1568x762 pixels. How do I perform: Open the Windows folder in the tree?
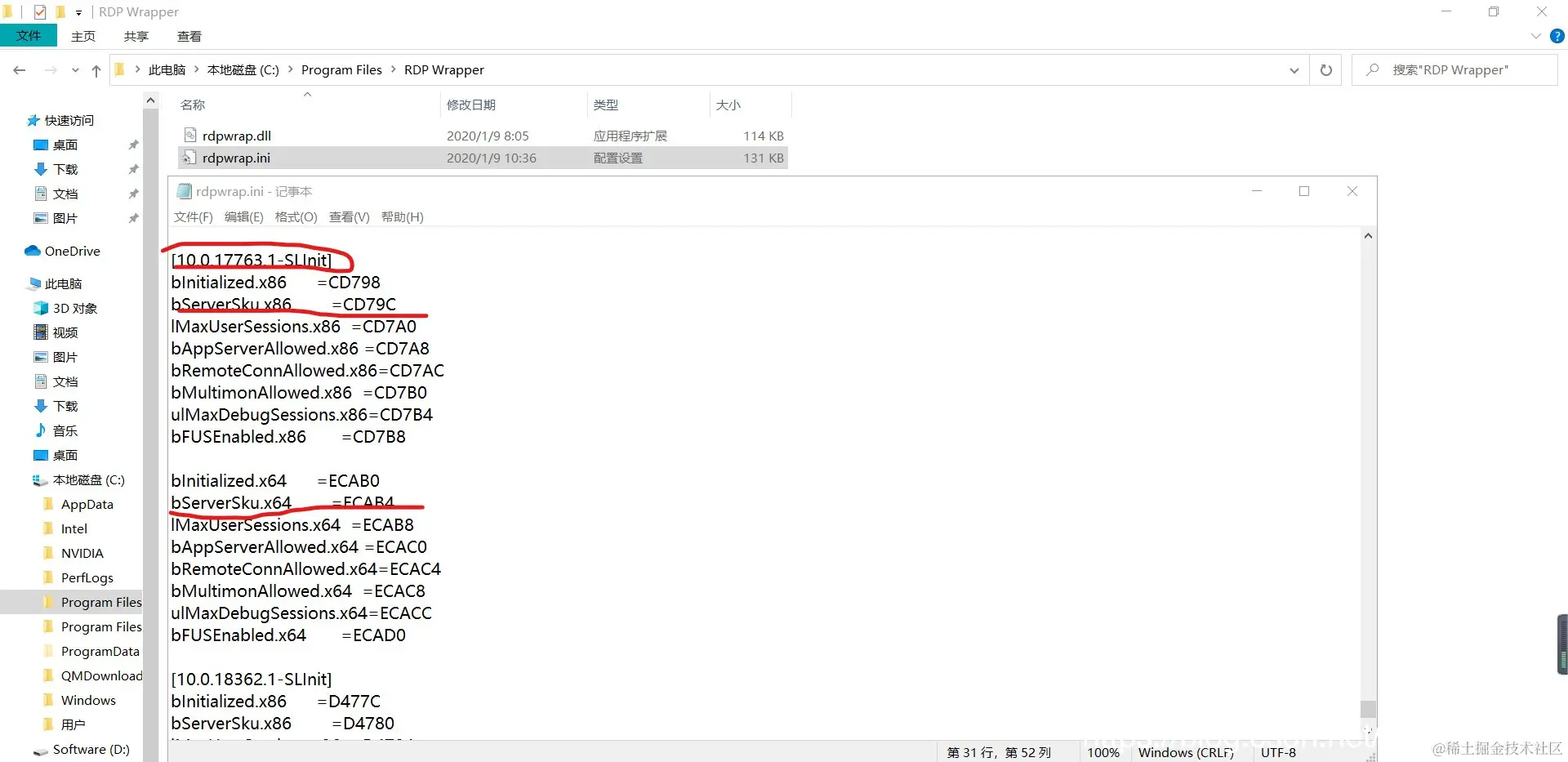pyautogui.click(x=88, y=700)
